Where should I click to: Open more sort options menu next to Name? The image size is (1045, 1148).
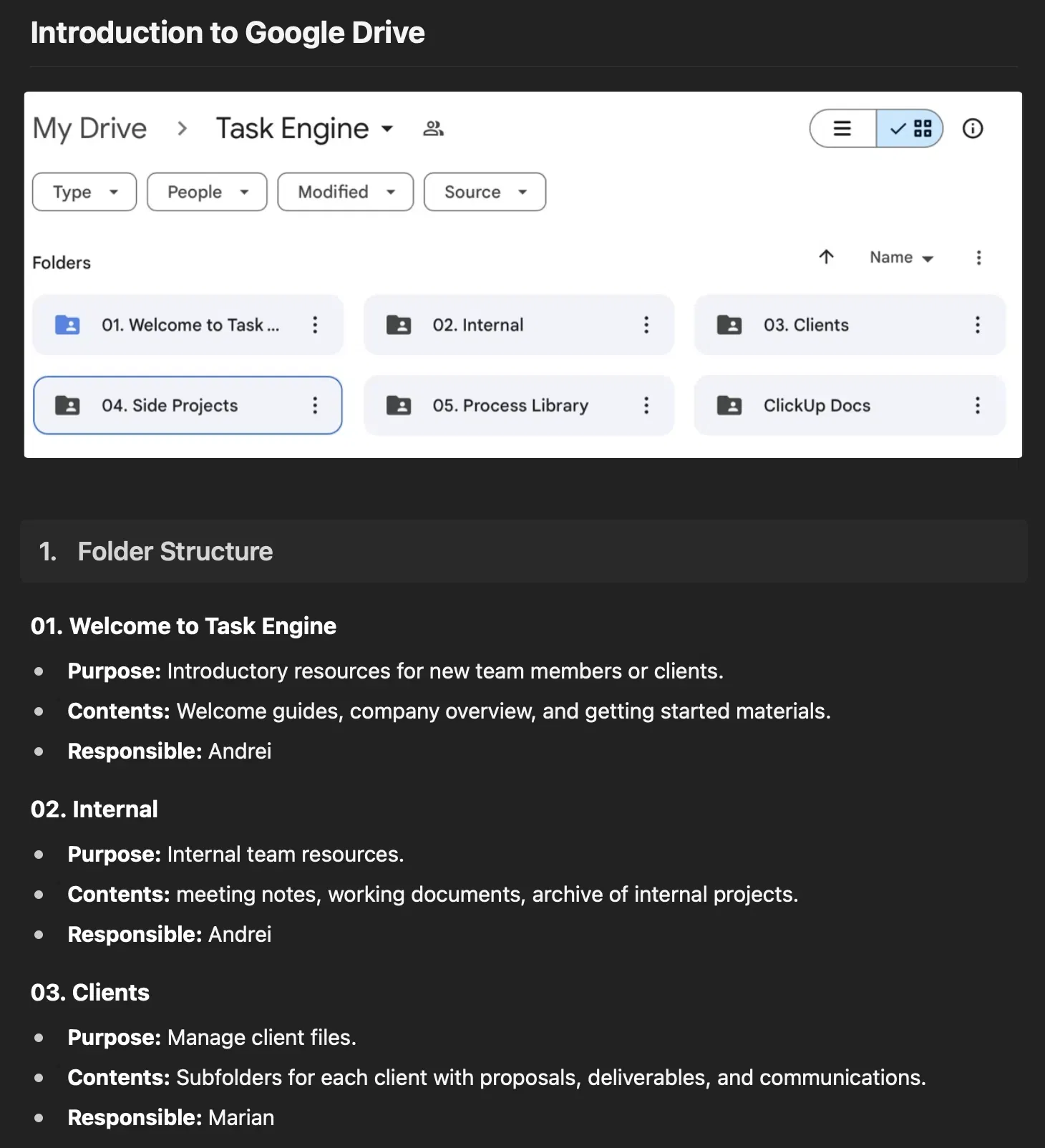978,258
